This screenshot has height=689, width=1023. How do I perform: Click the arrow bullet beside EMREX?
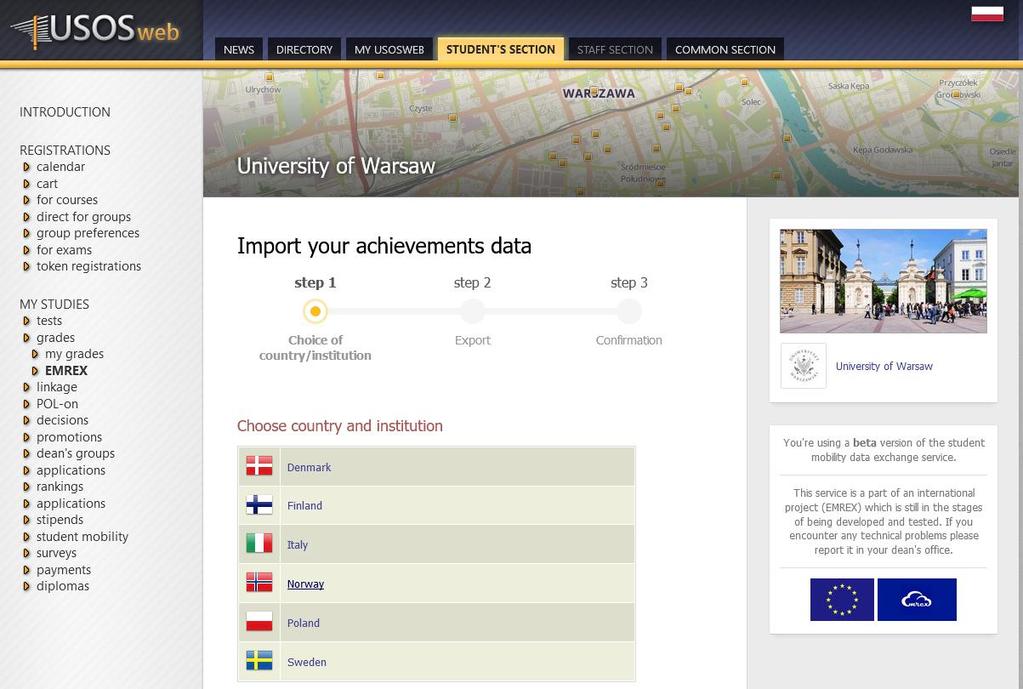coord(35,371)
